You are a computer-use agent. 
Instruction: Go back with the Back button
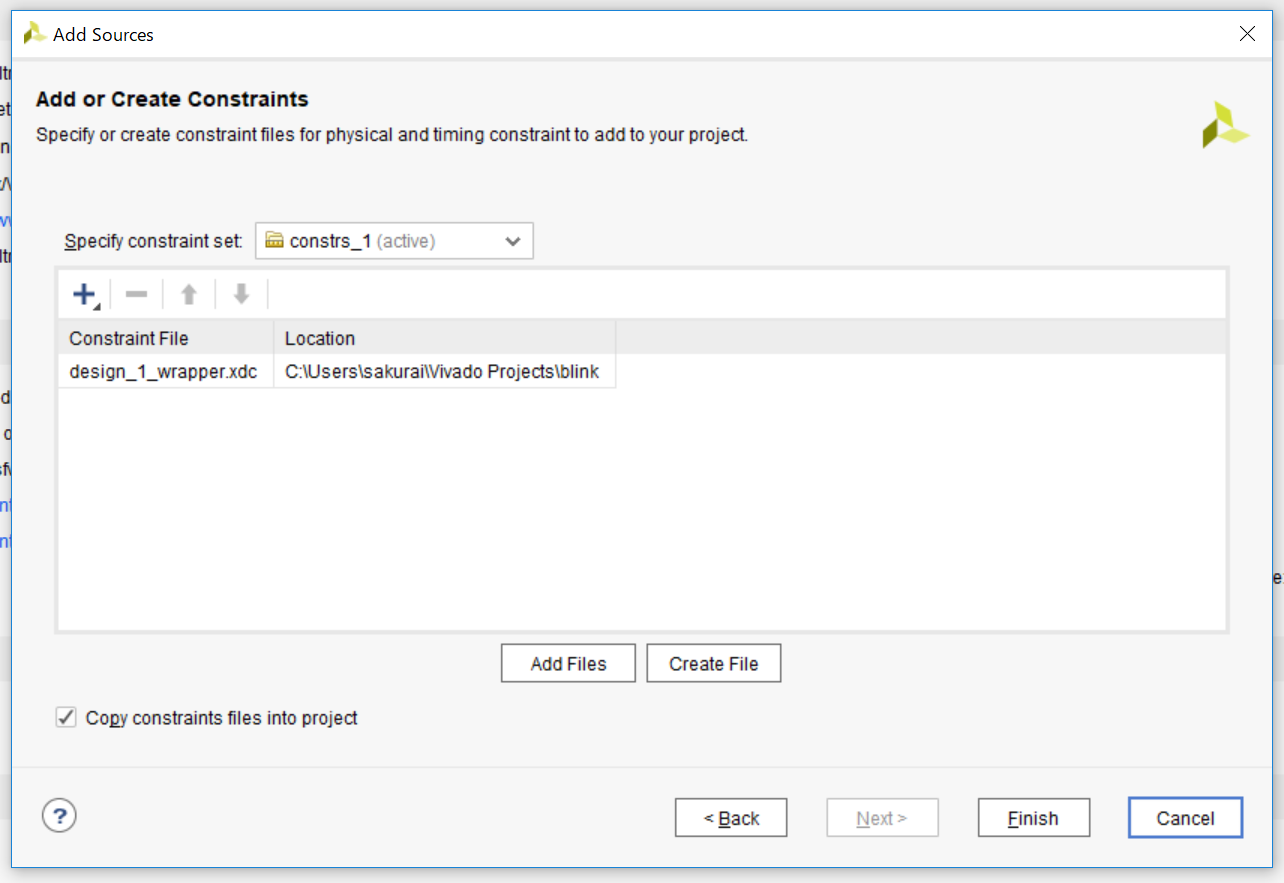(731, 818)
